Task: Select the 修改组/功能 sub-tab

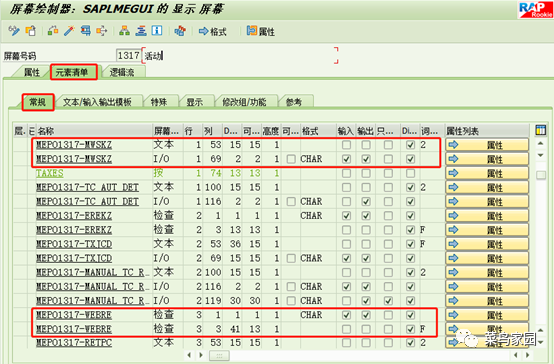Action: (x=244, y=102)
